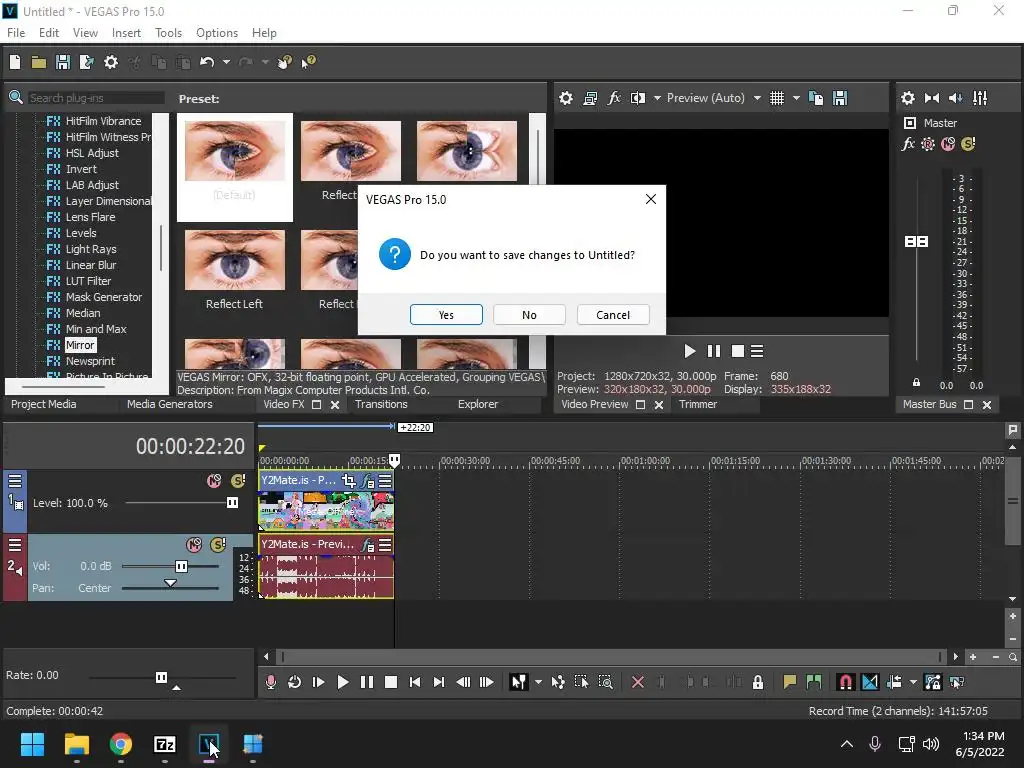Open audio track 2 hamburger menu
Viewport: 1024px width, 768px height.
(x=15, y=545)
